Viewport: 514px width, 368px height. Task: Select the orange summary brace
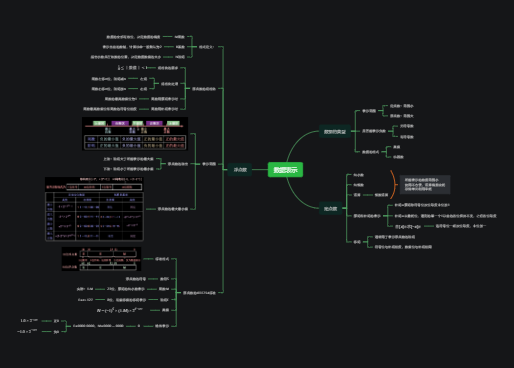394,185
